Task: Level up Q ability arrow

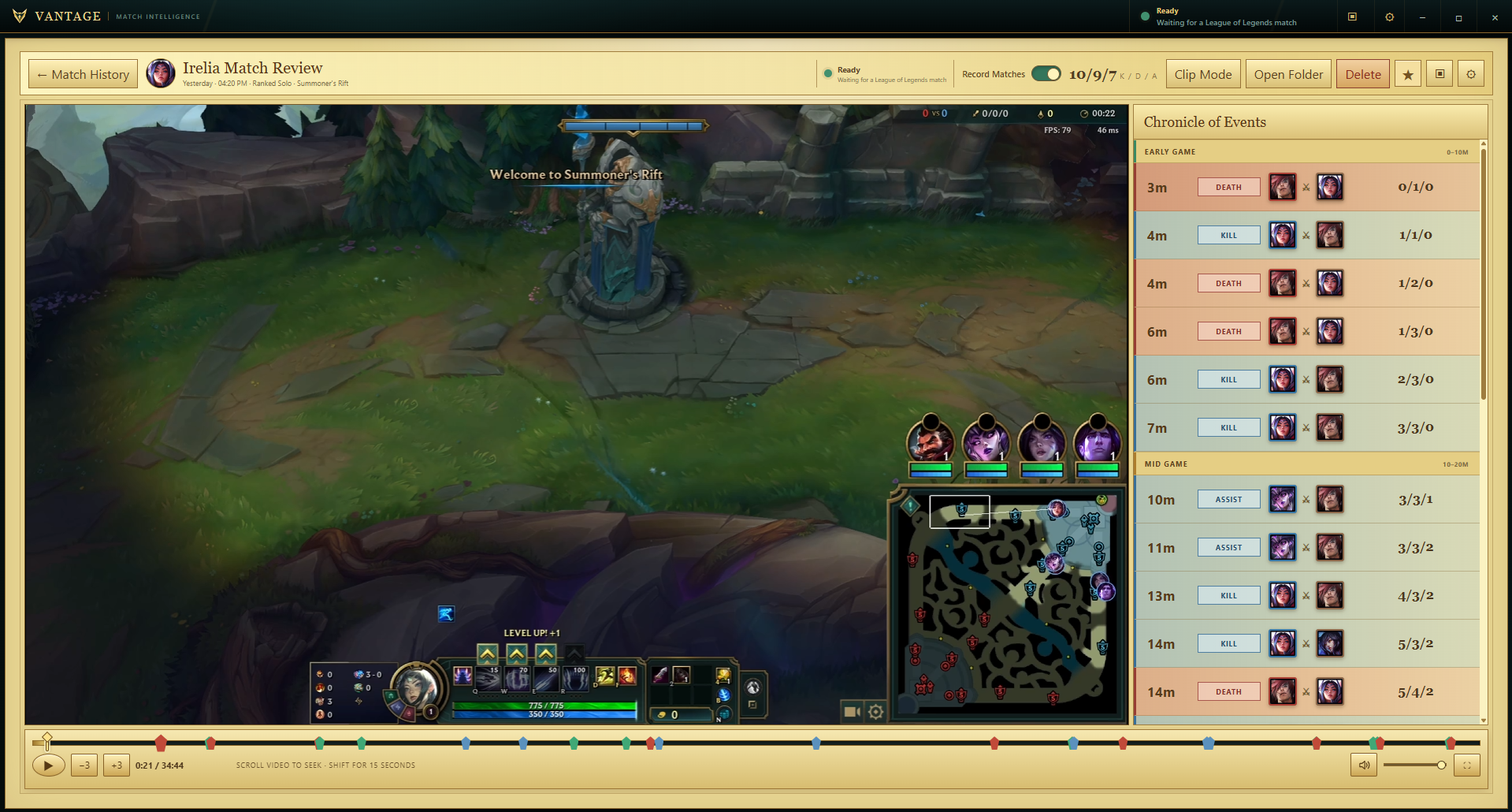Action: tap(488, 654)
